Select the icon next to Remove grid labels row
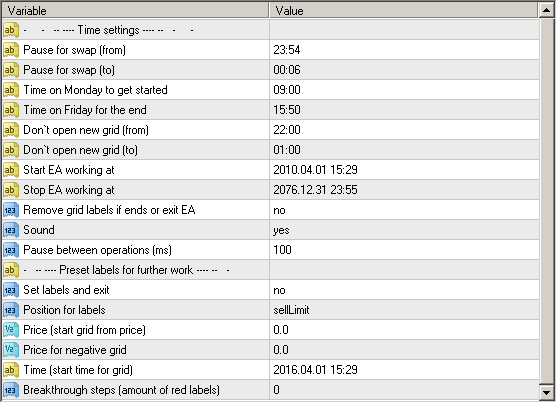 click(x=11, y=210)
